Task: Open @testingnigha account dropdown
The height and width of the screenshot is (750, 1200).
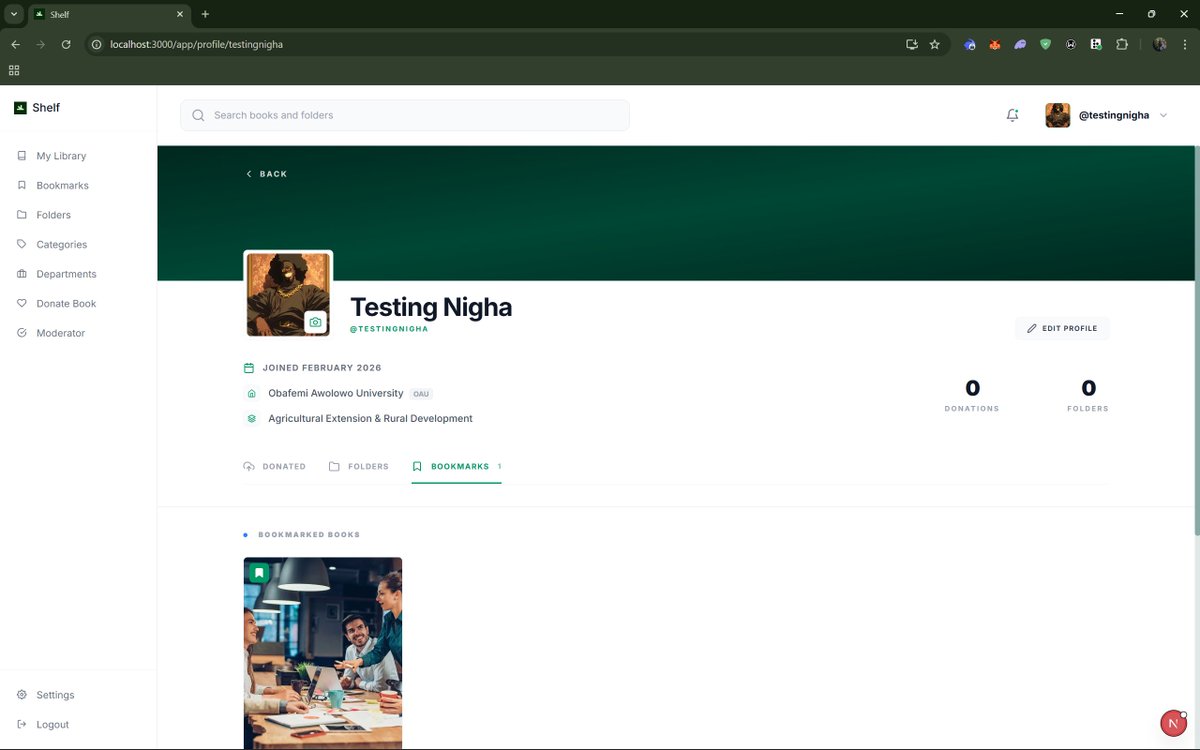Action: (x=1107, y=115)
